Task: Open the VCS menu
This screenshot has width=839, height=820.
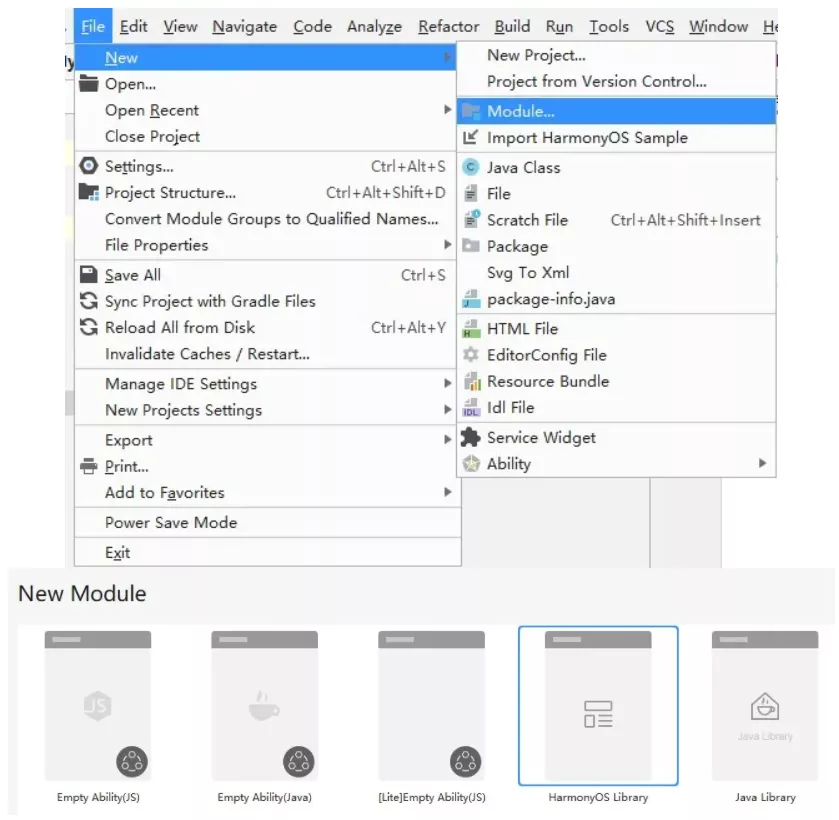Action: 659,26
